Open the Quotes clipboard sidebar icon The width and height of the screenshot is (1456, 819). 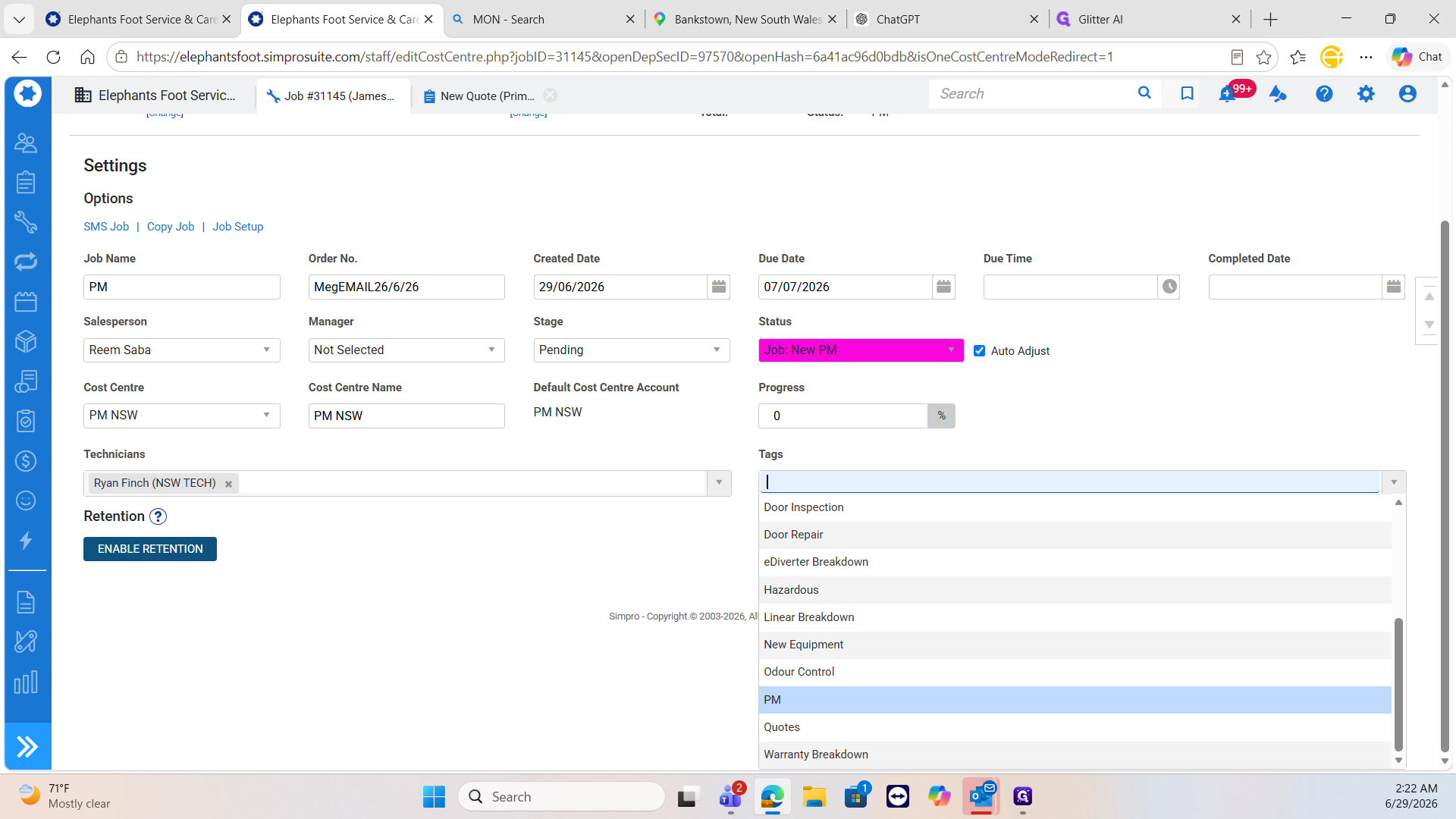pyautogui.click(x=26, y=182)
